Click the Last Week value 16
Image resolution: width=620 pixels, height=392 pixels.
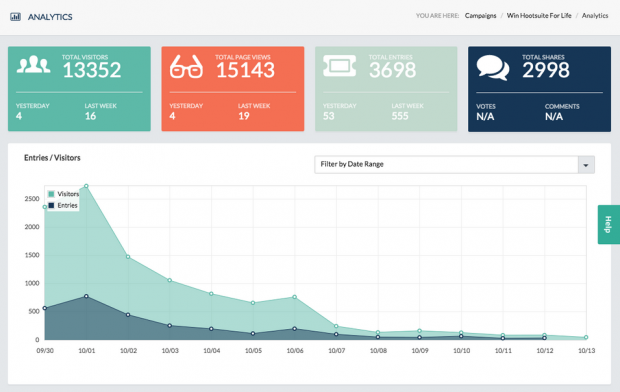[90, 116]
